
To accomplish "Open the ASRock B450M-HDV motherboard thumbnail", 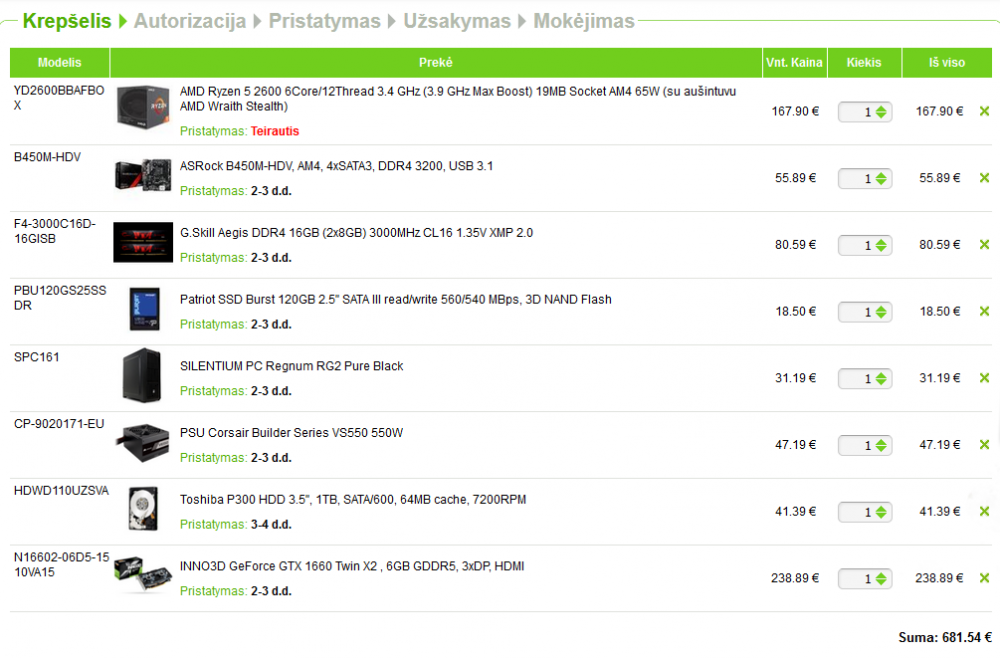I will [143, 175].
